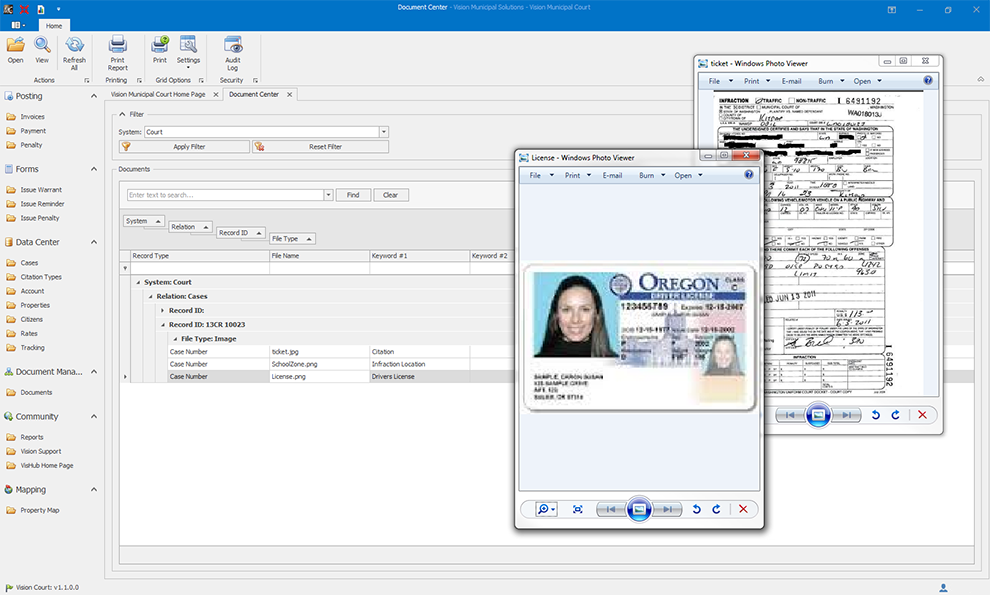Open the grid Settings dropdown icon
990x595 pixels.
188,45
